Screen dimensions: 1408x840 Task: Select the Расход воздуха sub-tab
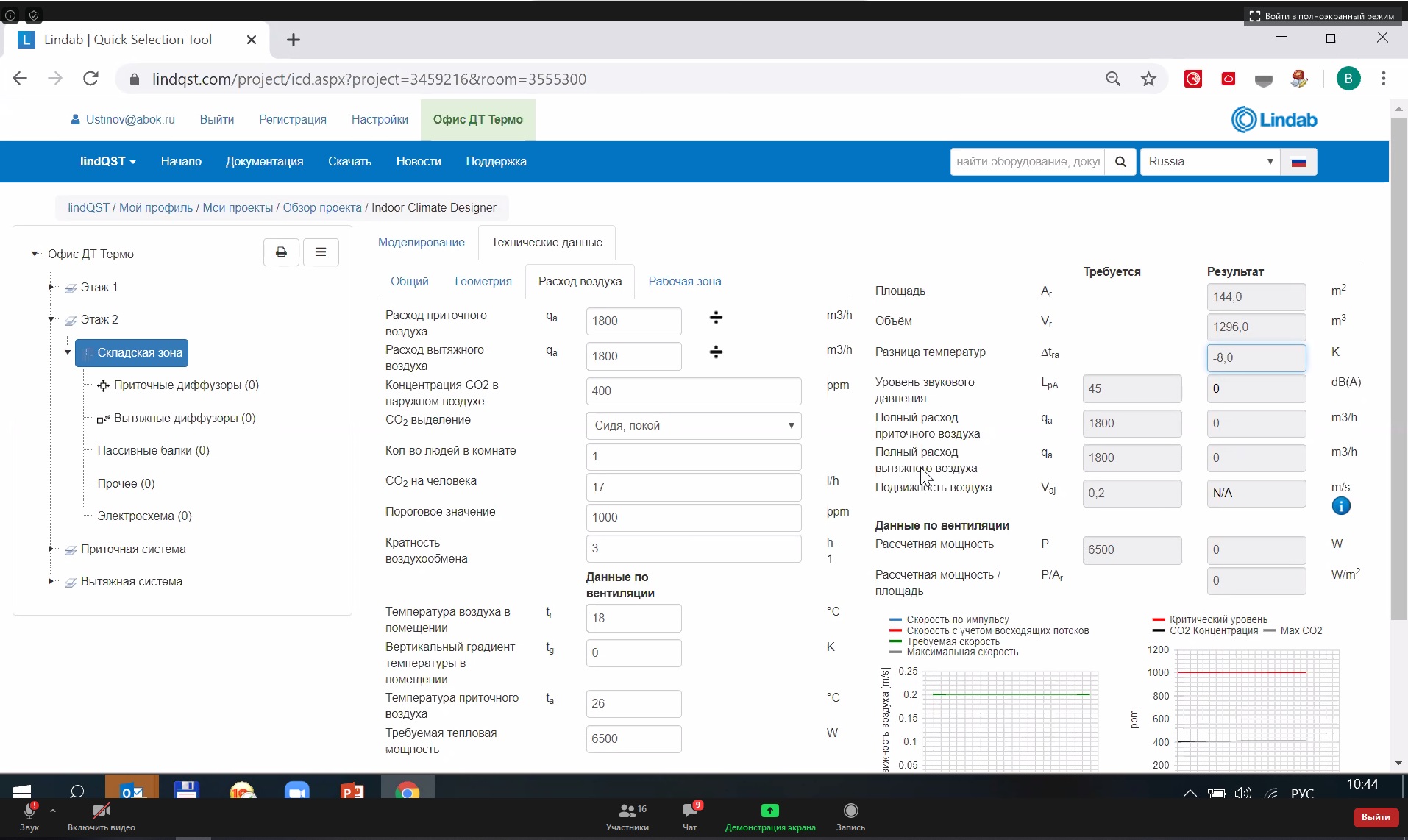click(580, 282)
